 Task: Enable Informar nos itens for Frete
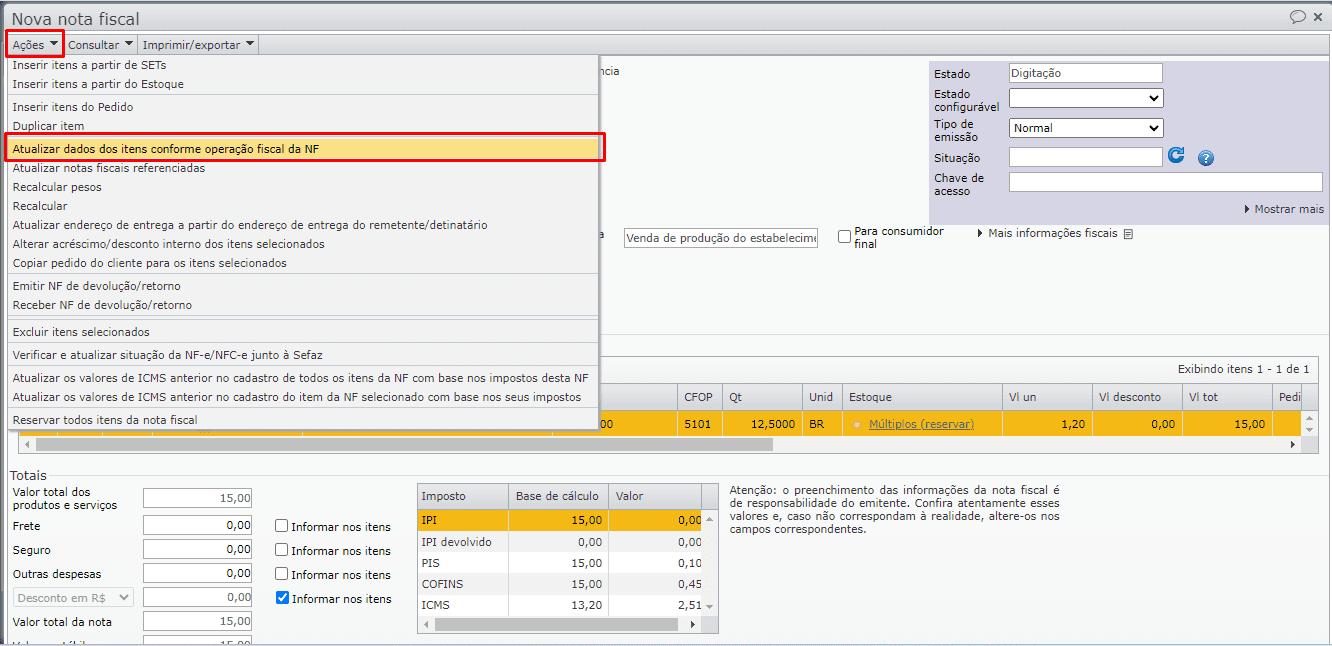coord(282,526)
